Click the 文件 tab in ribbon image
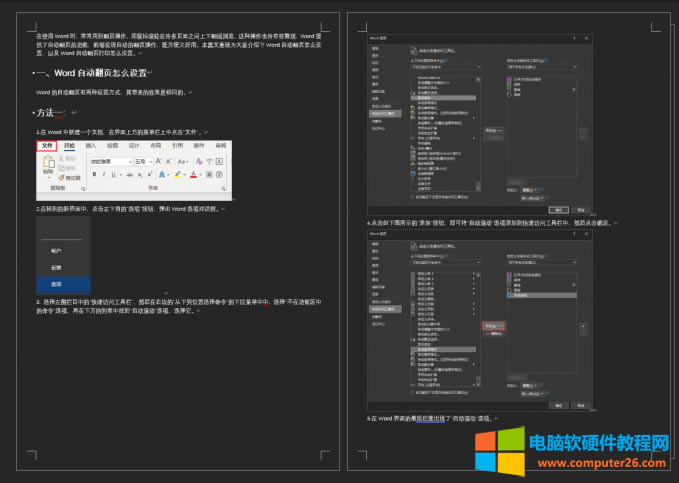The width and height of the screenshot is (679, 483). click(x=48, y=145)
